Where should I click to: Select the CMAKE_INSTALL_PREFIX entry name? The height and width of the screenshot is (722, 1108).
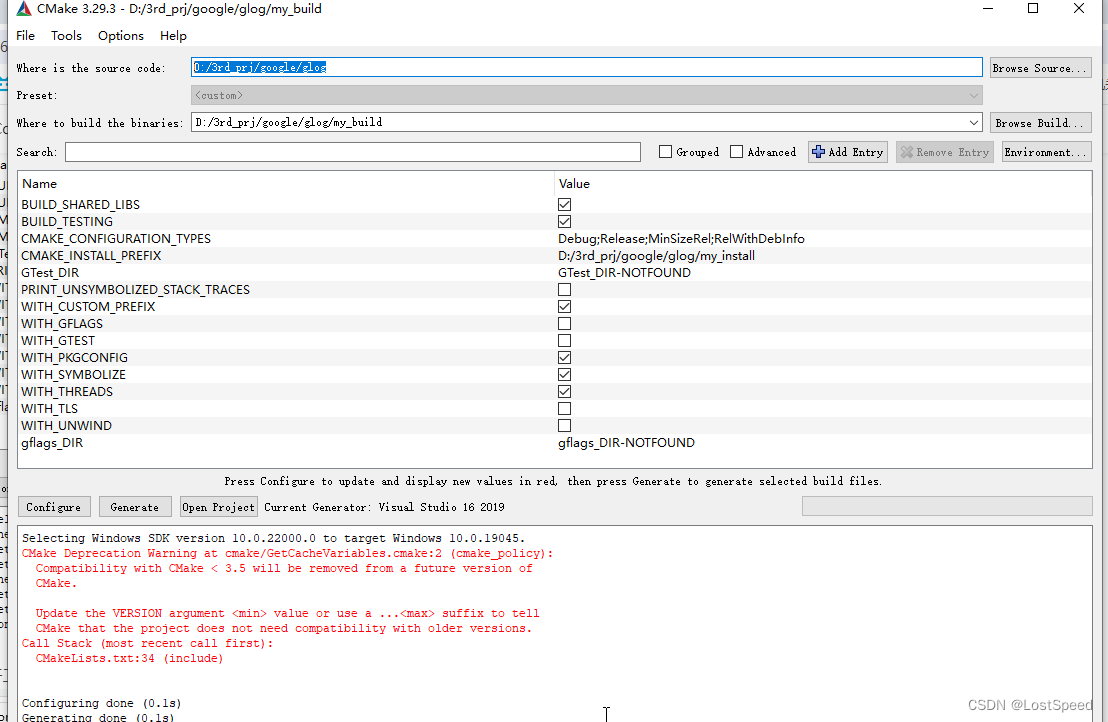91,256
